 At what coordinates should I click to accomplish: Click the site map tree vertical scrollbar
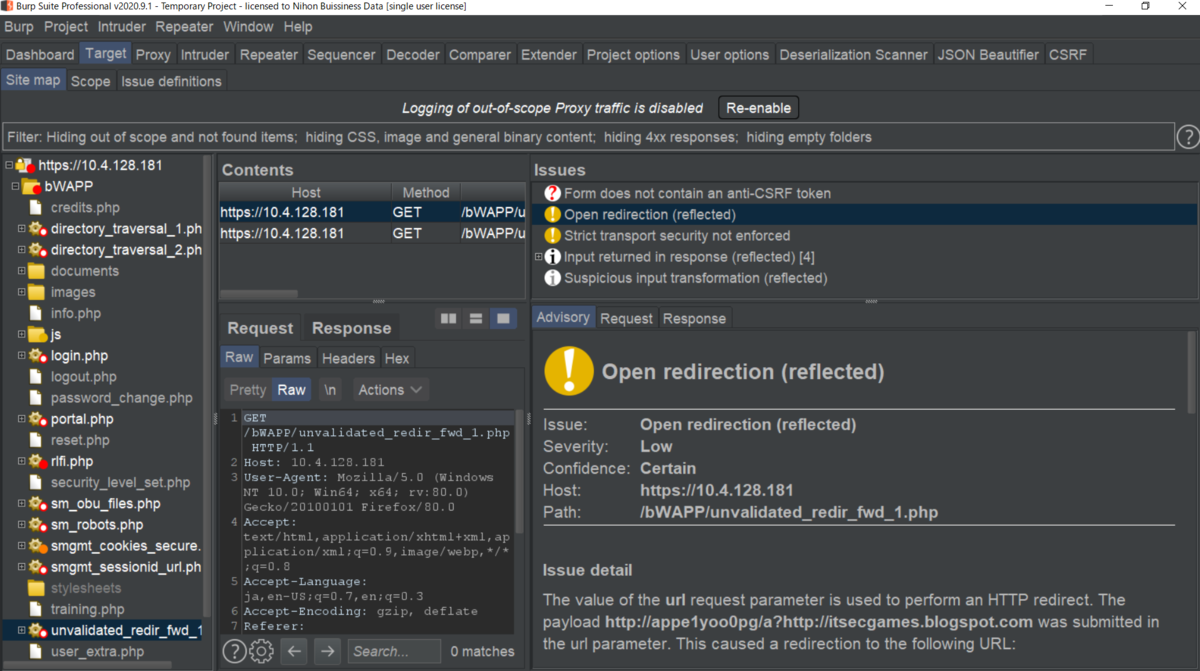[x=207, y=385]
